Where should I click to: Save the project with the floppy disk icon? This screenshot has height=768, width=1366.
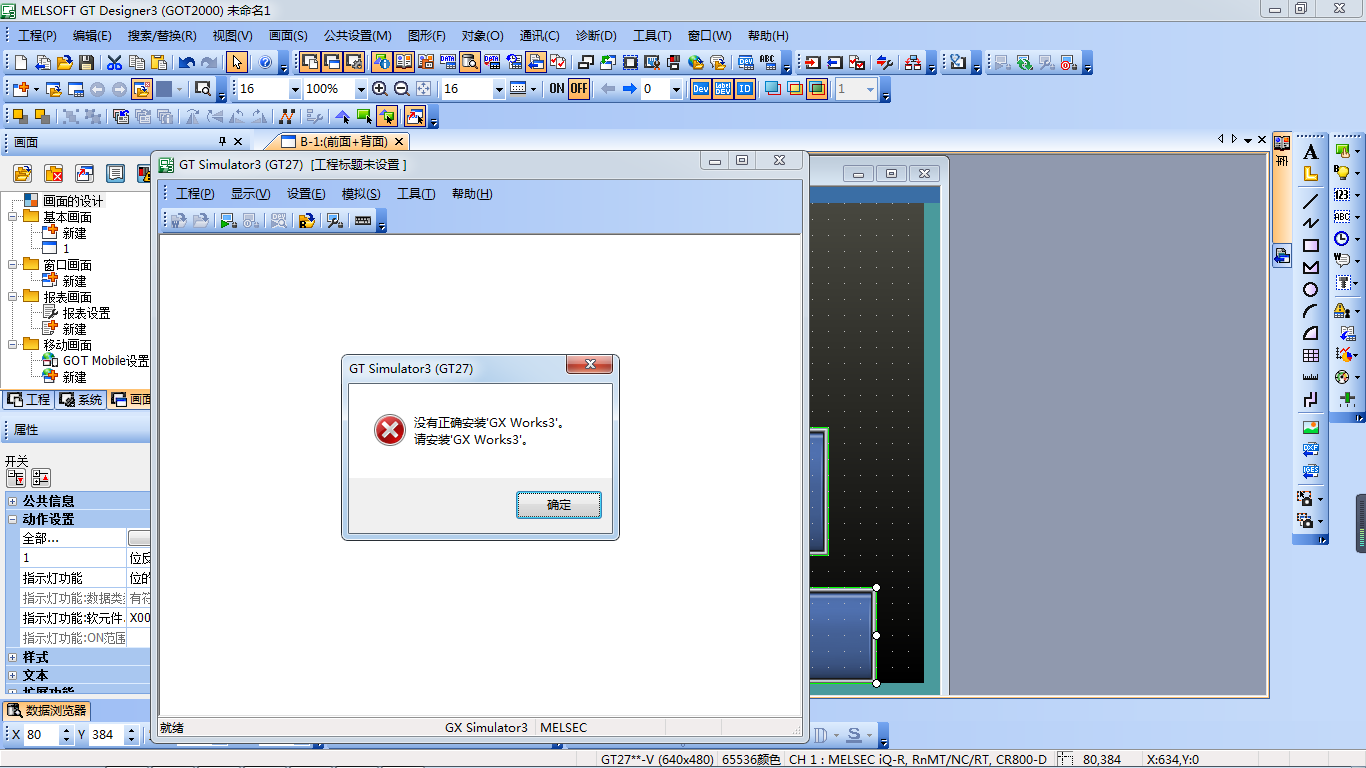(x=87, y=62)
